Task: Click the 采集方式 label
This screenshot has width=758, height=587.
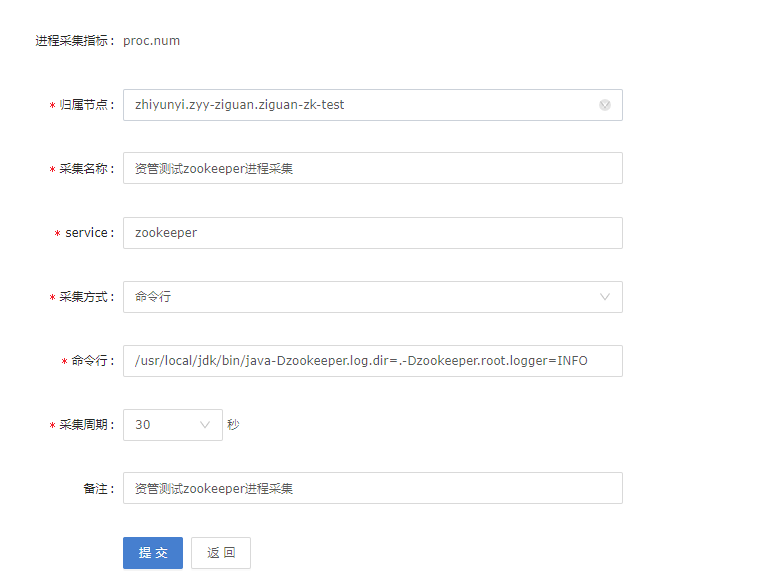Action: (87, 297)
